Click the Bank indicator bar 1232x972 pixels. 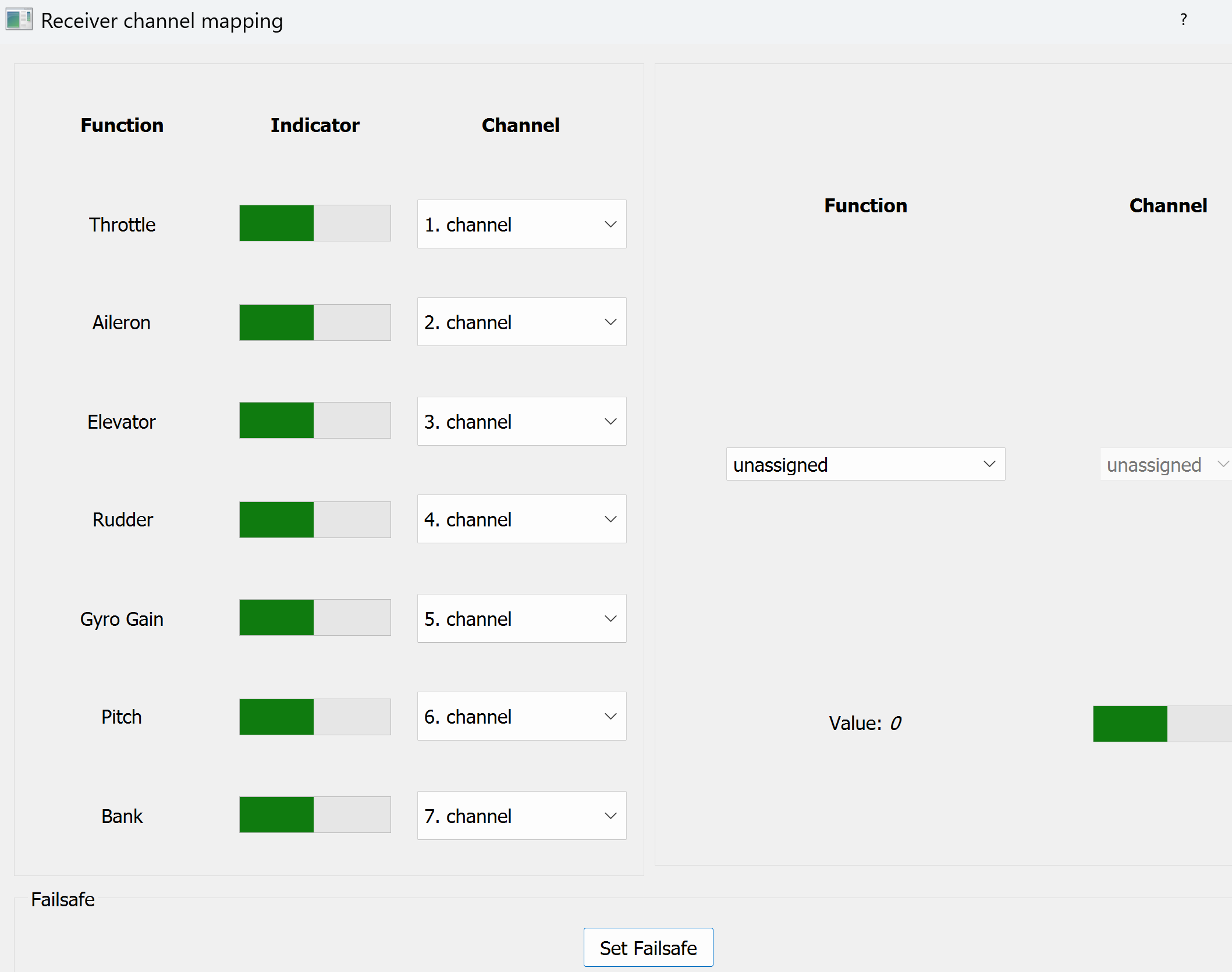(x=315, y=814)
